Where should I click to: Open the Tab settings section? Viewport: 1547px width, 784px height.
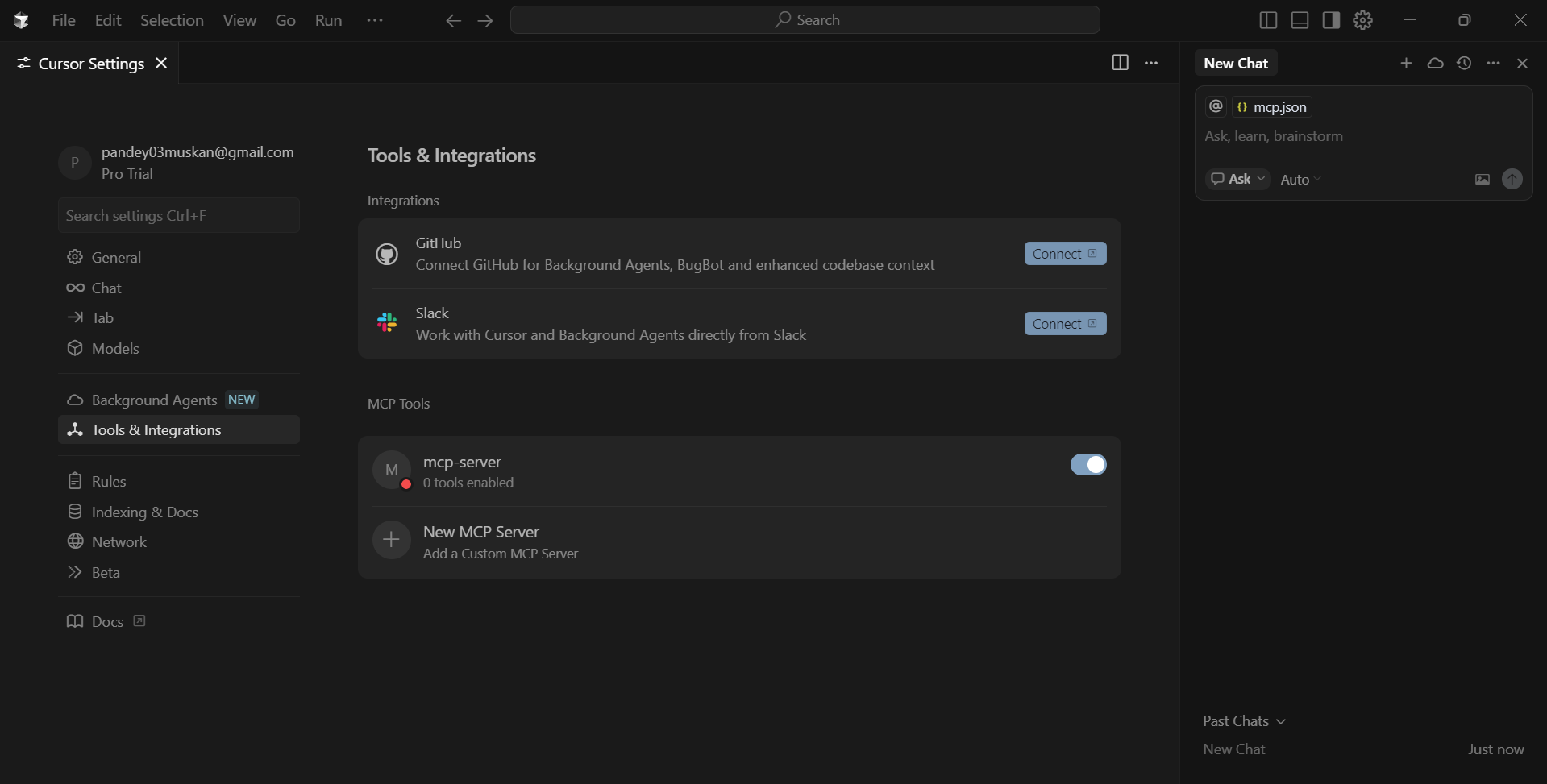click(179, 317)
